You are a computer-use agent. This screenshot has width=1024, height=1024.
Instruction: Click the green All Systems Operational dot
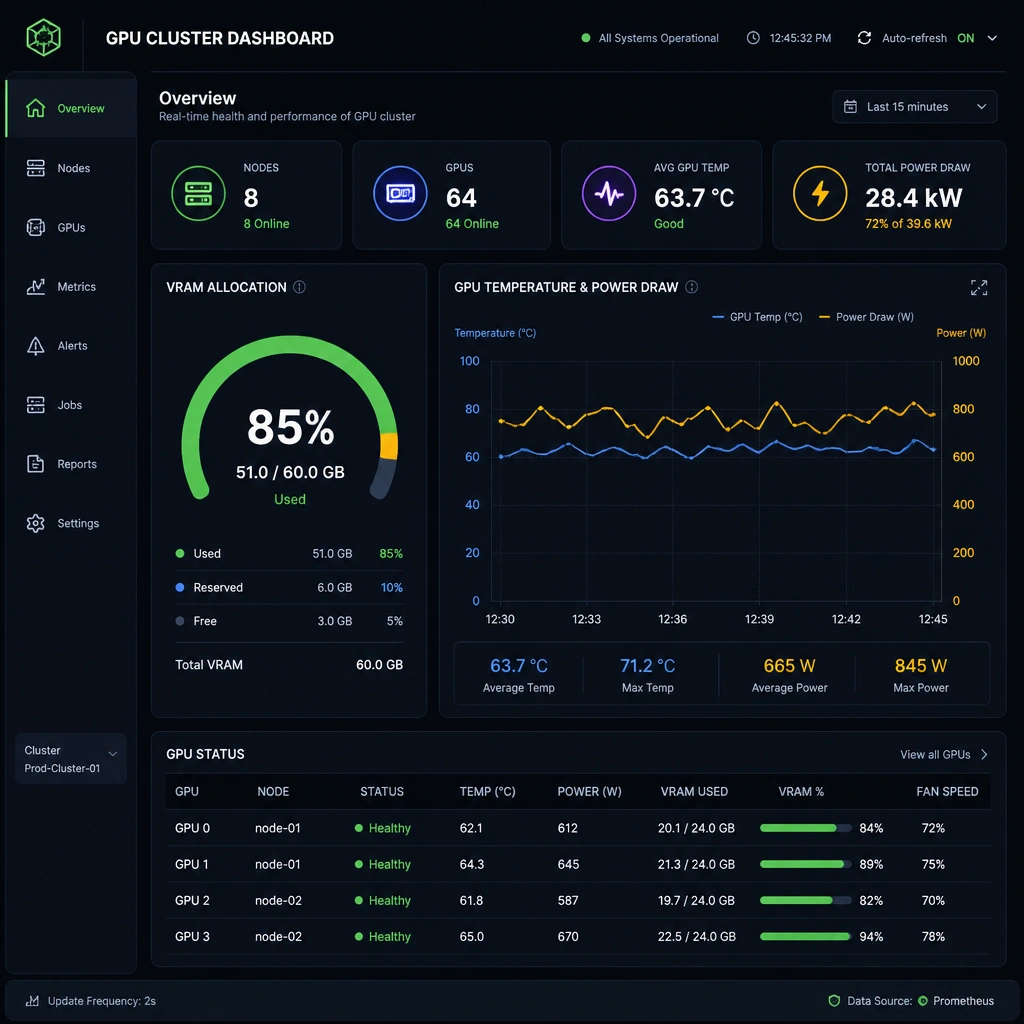(x=586, y=38)
